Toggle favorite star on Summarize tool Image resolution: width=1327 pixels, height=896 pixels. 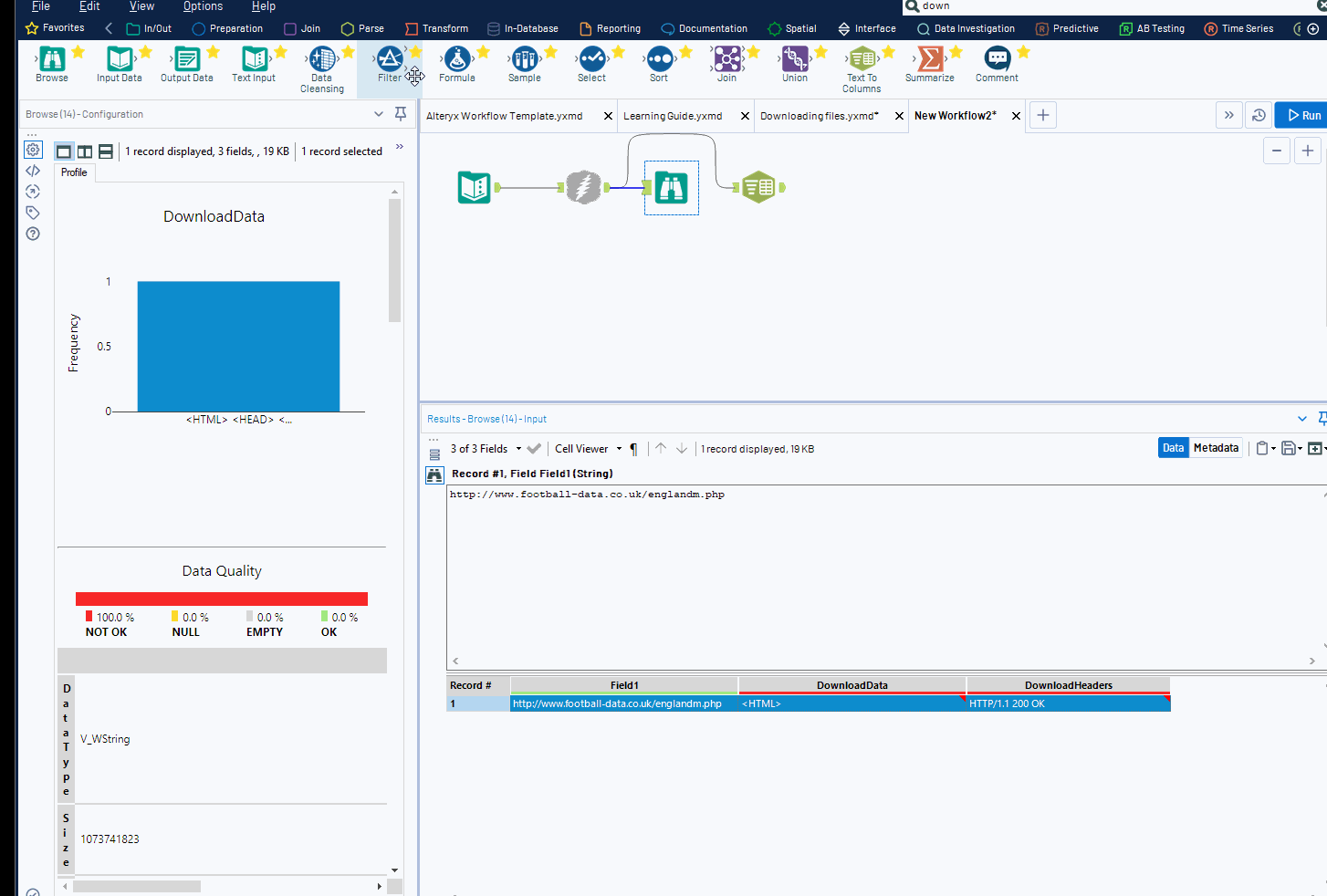(x=956, y=52)
